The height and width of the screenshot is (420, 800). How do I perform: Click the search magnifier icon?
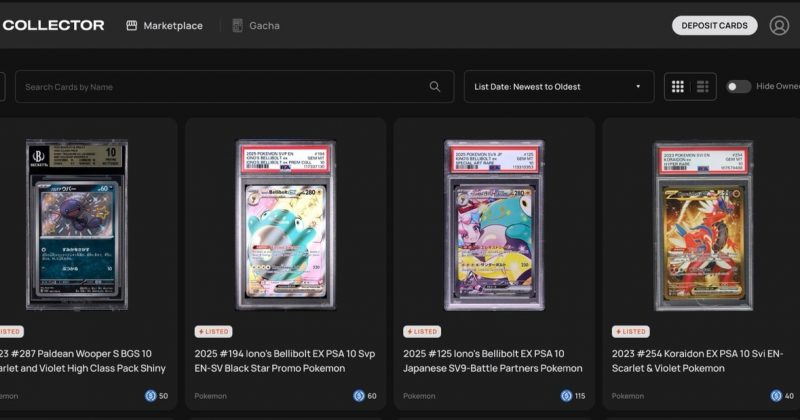tap(435, 87)
